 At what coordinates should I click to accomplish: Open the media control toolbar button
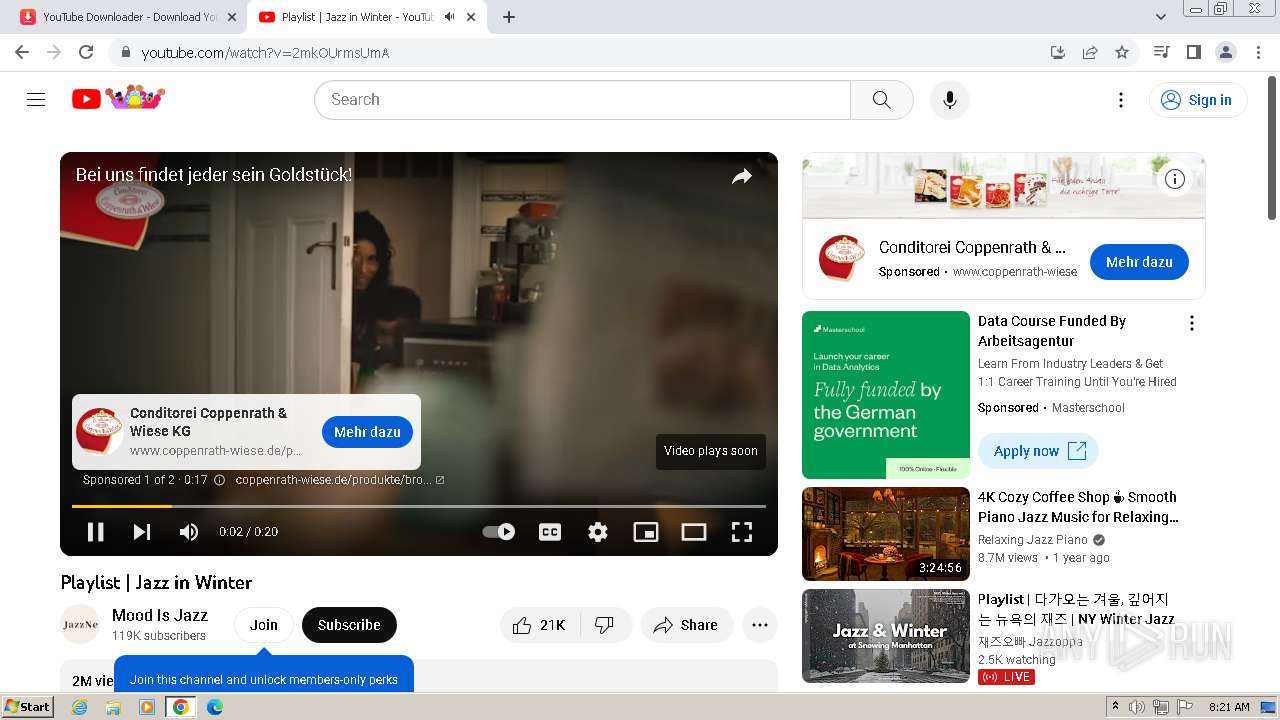(1161, 52)
